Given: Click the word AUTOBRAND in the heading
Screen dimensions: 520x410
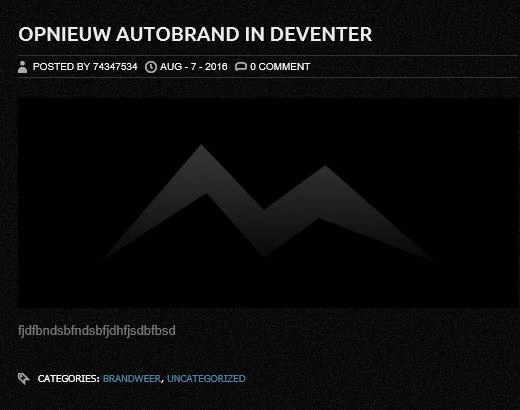Looking at the screenshot, I should coord(178,34).
